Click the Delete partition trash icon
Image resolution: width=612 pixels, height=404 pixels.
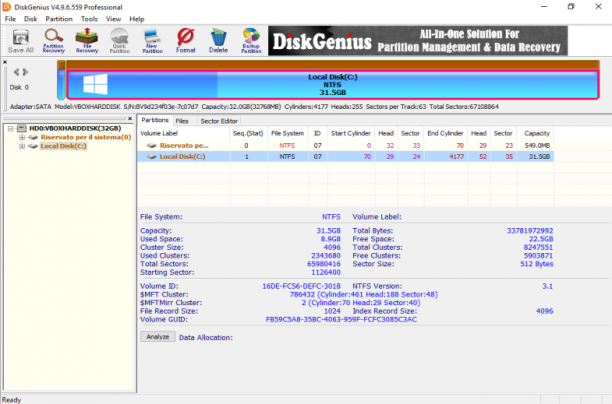pos(218,41)
